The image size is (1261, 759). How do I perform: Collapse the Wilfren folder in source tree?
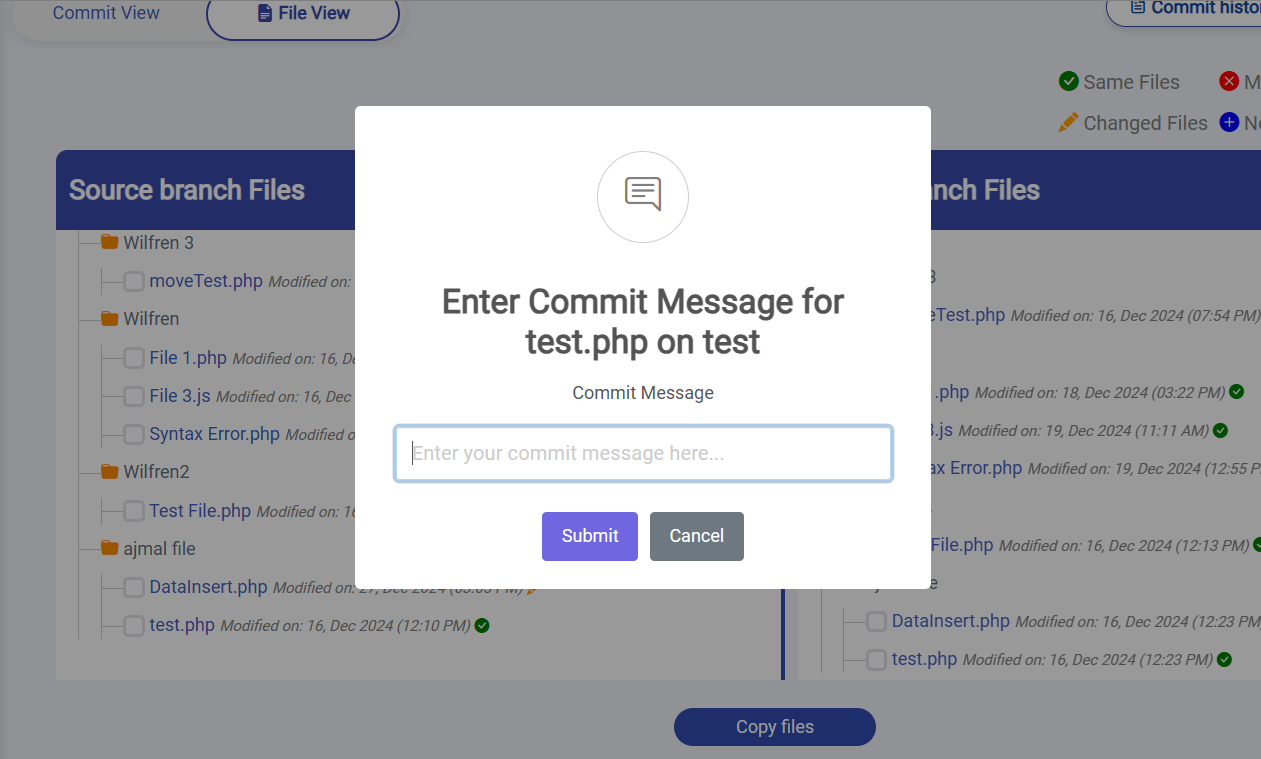151,319
